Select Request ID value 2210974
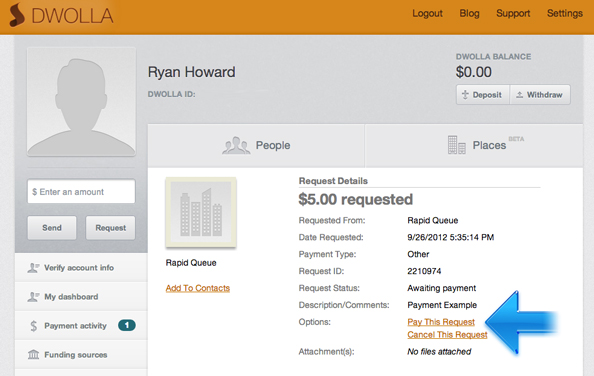The width and height of the screenshot is (594, 376). [424, 271]
